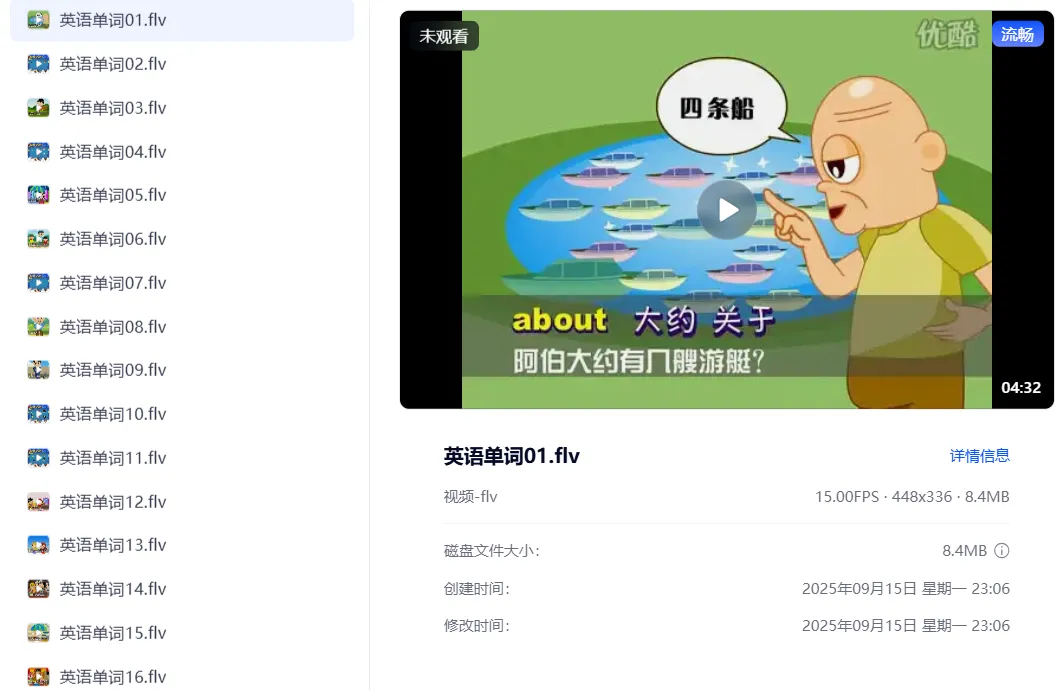1060x690 pixels.
Task: Select the highlighted 英语单词01.flv row
Action: point(182,20)
